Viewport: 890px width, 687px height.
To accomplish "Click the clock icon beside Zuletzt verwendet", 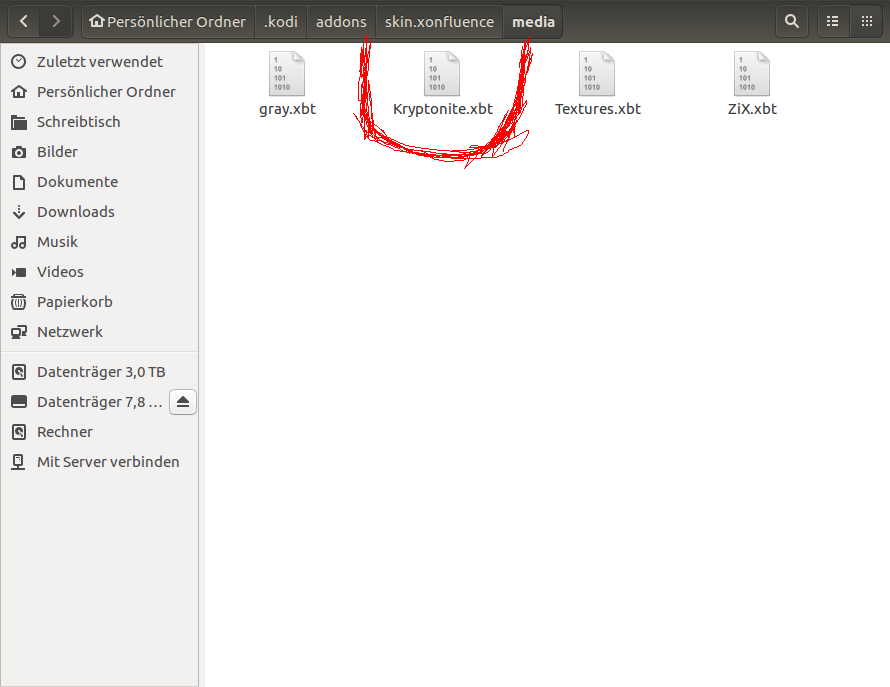I will coord(19,62).
